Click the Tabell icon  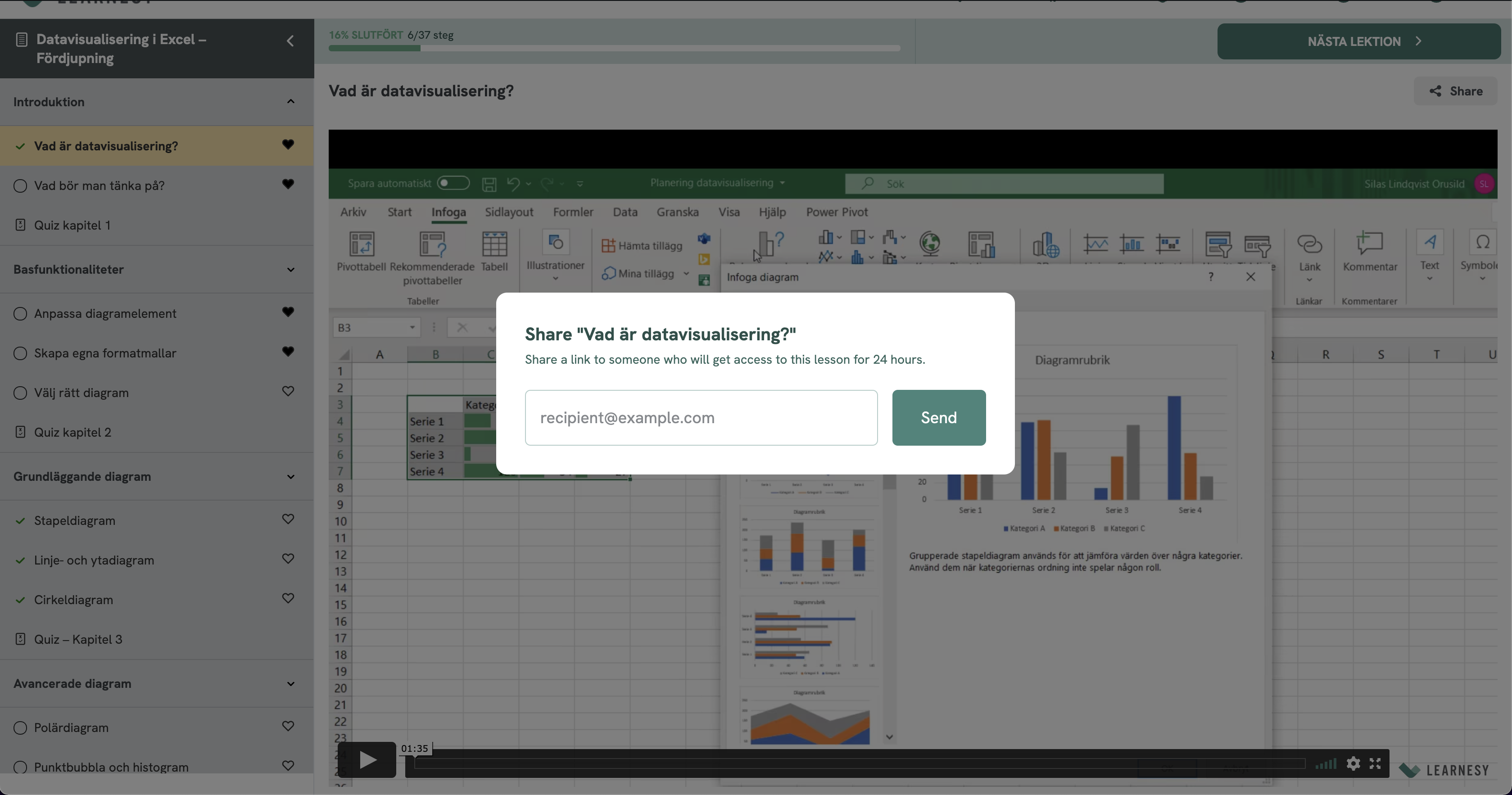pos(494,244)
